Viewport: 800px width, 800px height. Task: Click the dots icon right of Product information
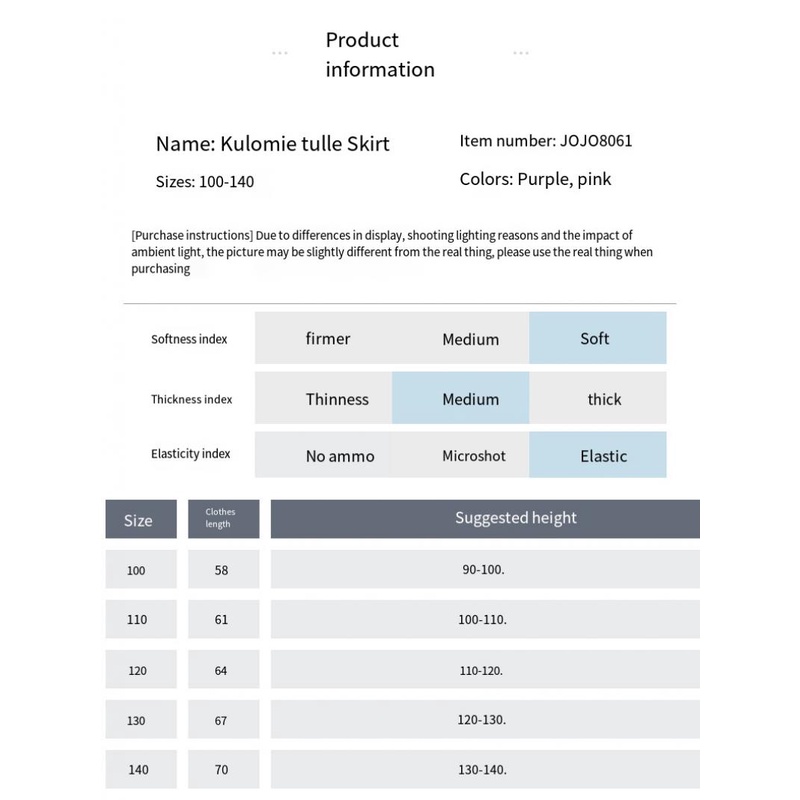click(x=521, y=53)
